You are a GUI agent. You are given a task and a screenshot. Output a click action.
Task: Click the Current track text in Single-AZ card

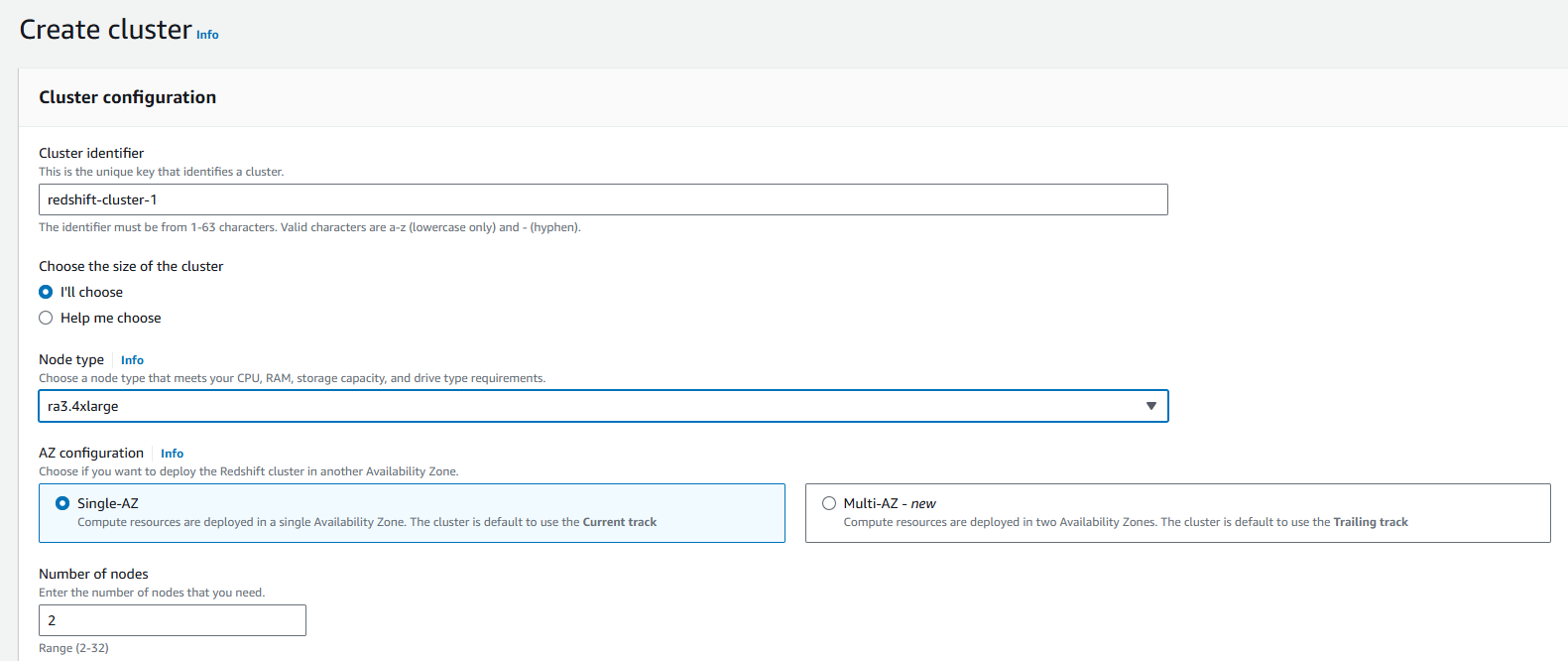click(x=619, y=522)
